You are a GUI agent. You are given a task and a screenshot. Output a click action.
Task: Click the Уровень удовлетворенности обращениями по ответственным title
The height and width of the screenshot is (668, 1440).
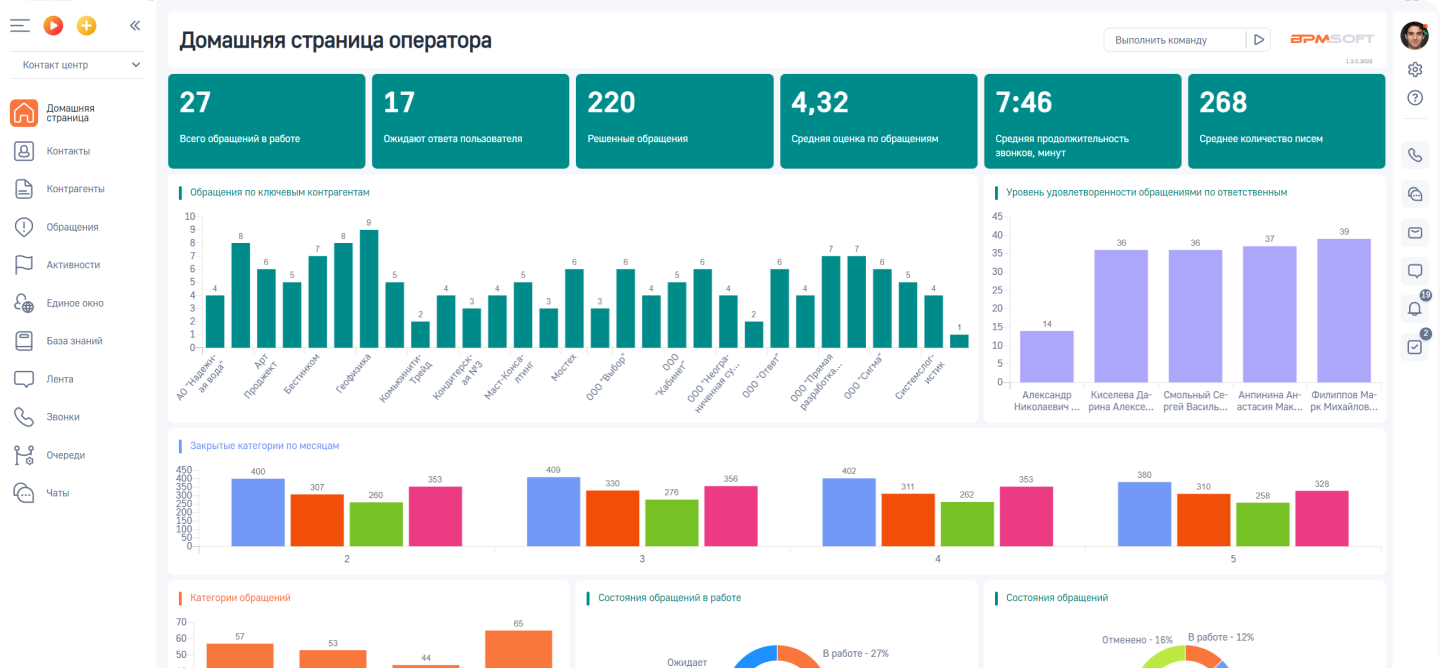click(x=1146, y=191)
